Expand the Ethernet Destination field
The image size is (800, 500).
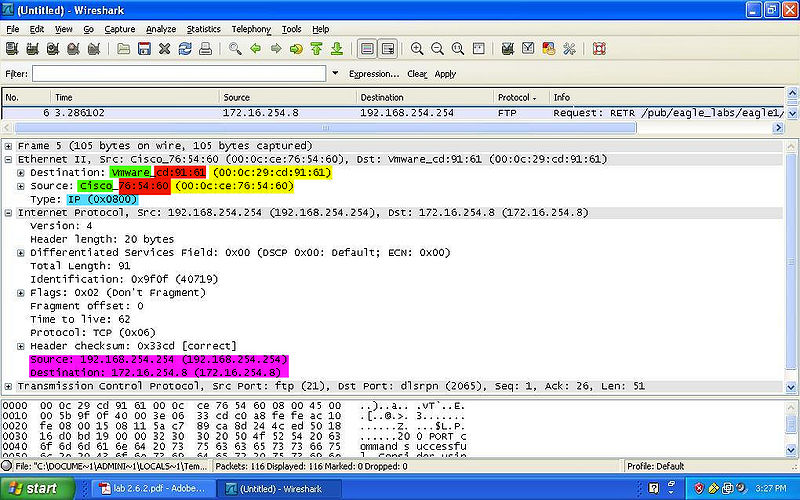pyautogui.click(x=21, y=172)
